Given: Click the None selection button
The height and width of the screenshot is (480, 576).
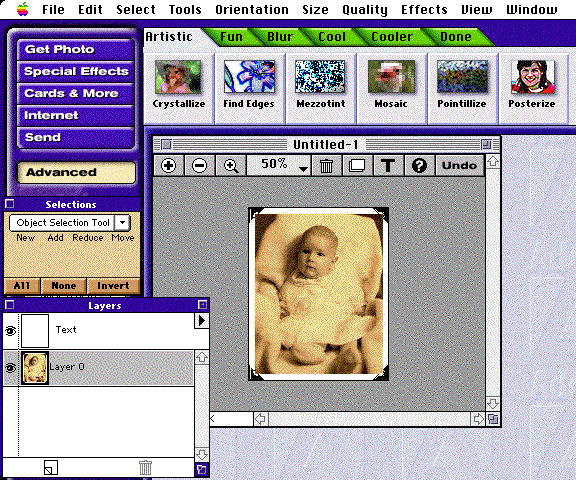Looking at the screenshot, I should [x=64, y=286].
